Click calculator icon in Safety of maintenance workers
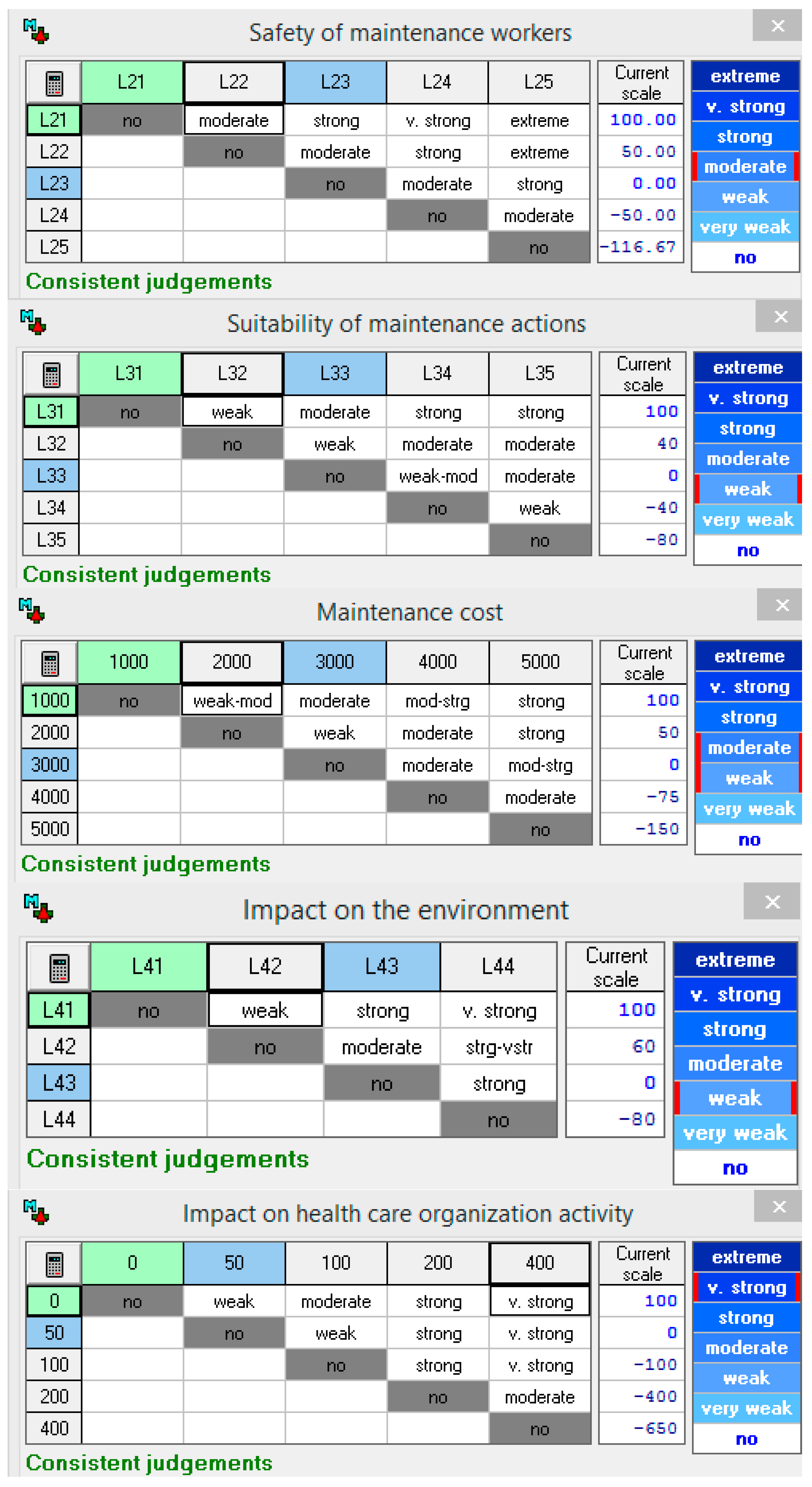 pyautogui.click(x=54, y=83)
